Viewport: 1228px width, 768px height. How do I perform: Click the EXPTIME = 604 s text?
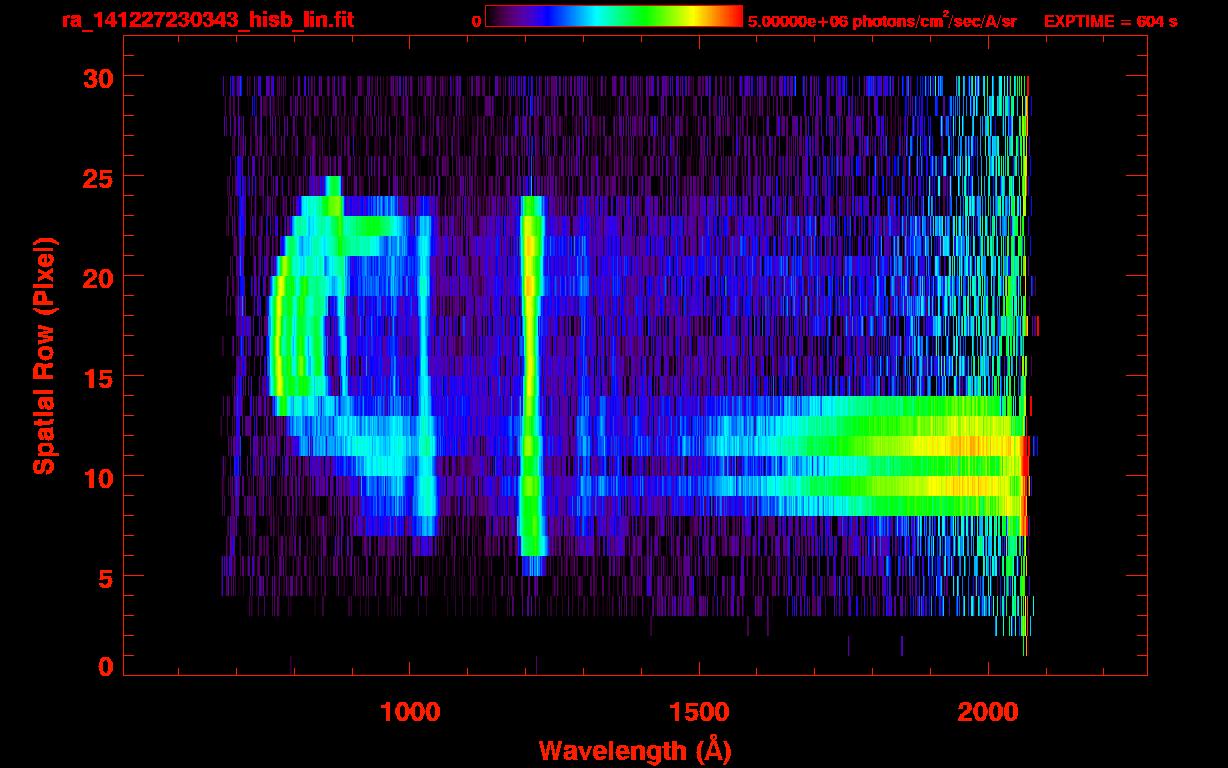click(x=1110, y=21)
